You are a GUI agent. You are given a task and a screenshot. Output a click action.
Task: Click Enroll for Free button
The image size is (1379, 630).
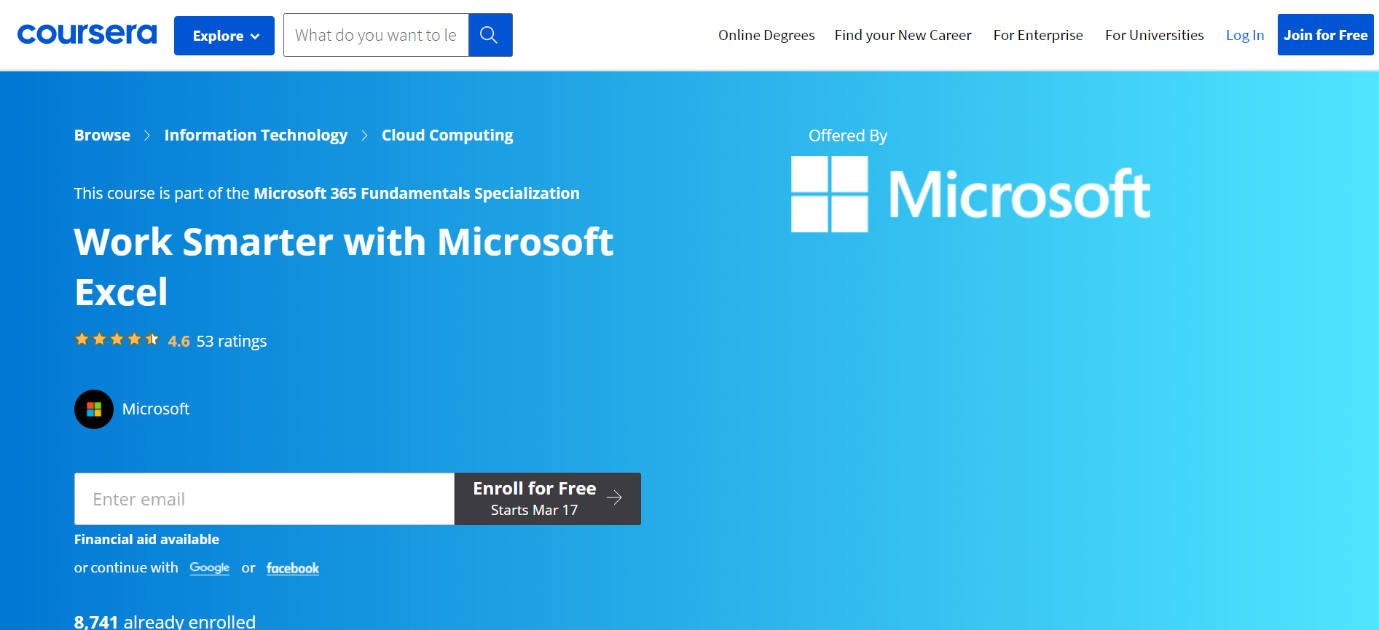(548, 499)
